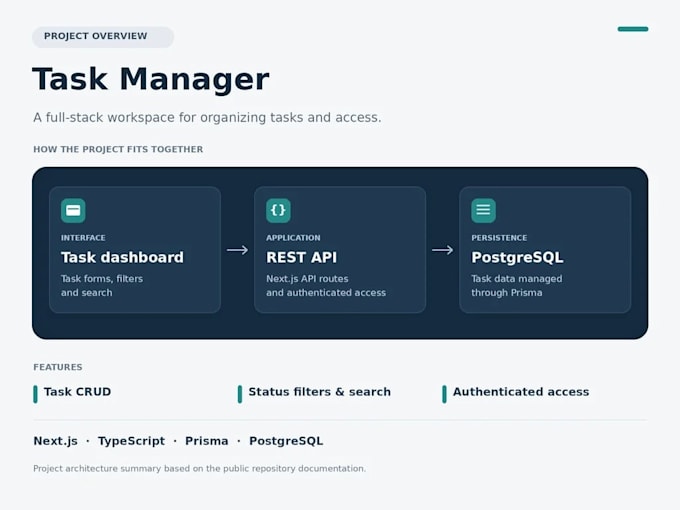Click the full-stack workspace subtitle text
680x510 pixels.
[x=207, y=118]
